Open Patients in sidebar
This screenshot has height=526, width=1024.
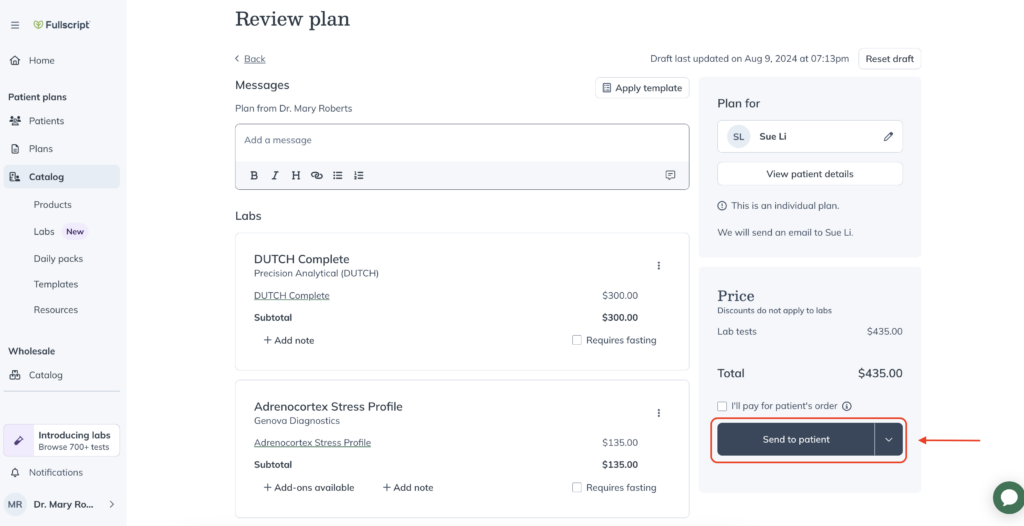click(46, 121)
